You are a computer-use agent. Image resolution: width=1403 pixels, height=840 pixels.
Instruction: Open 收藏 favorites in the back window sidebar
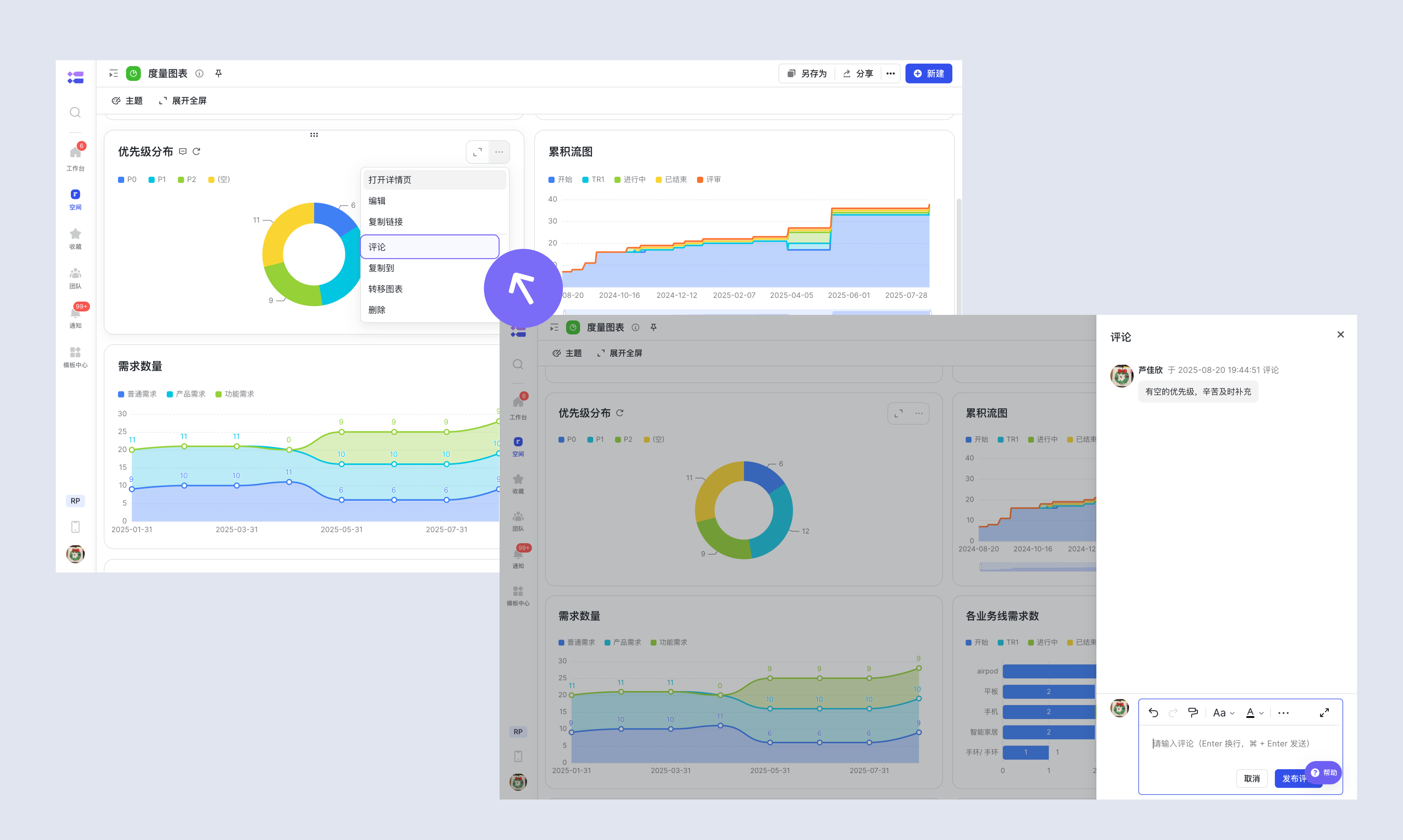tap(75, 239)
